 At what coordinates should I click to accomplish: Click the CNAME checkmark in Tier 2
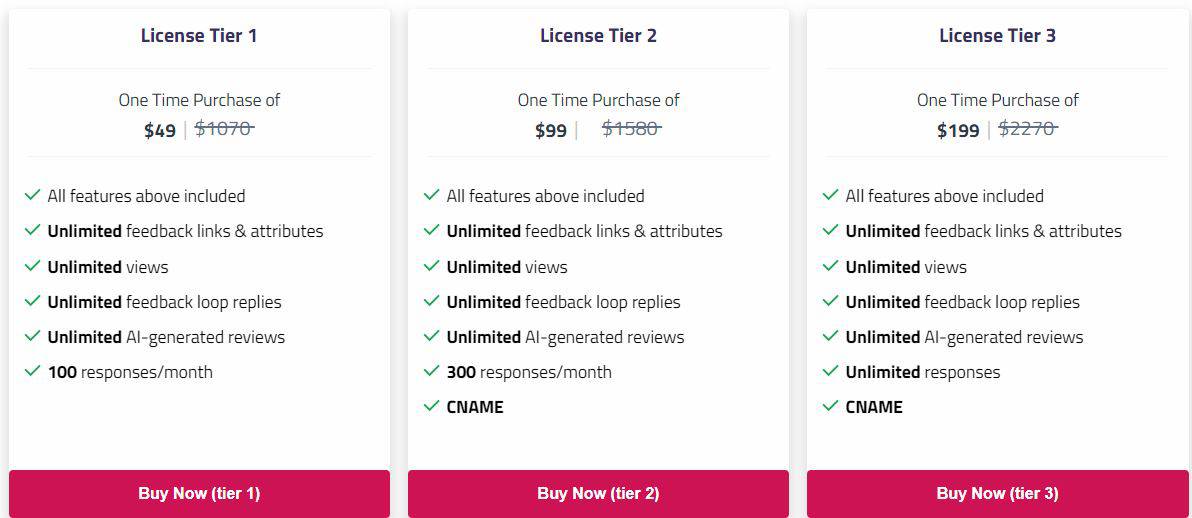431,406
